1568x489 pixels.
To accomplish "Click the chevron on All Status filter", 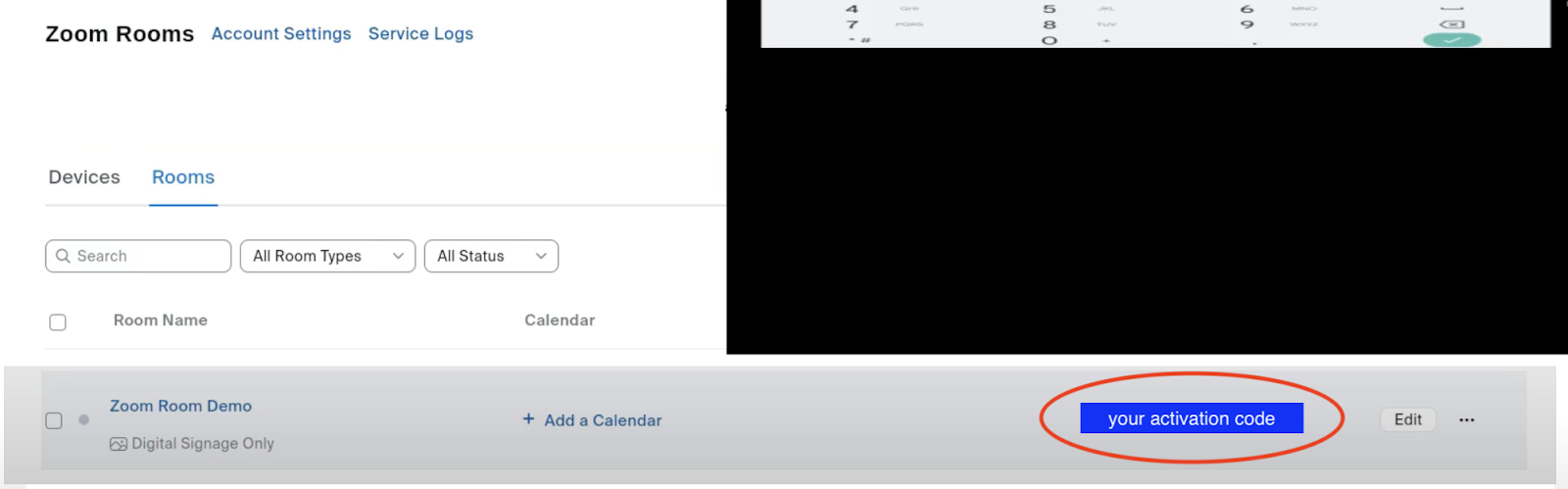I will point(541,256).
